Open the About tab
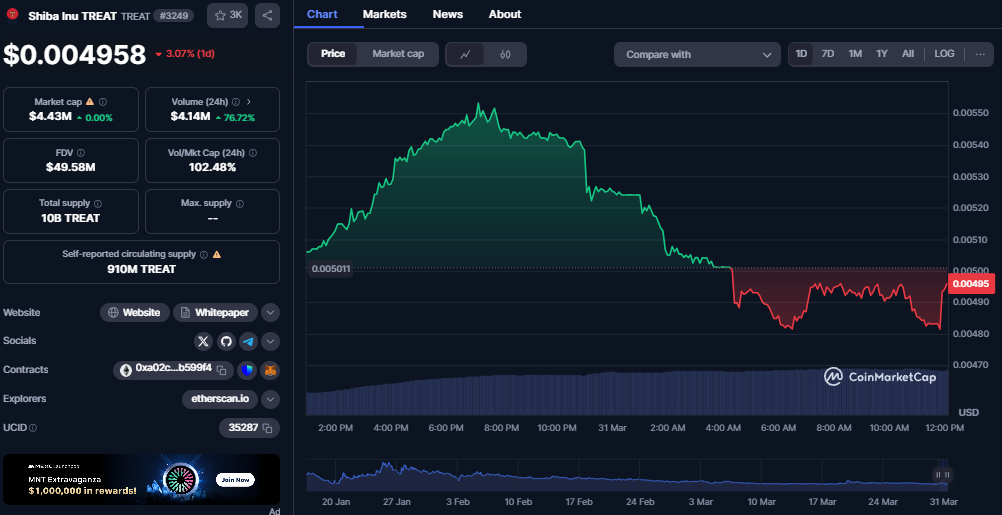This screenshot has width=1002, height=515. pyautogui.click(x=505, y=14)
